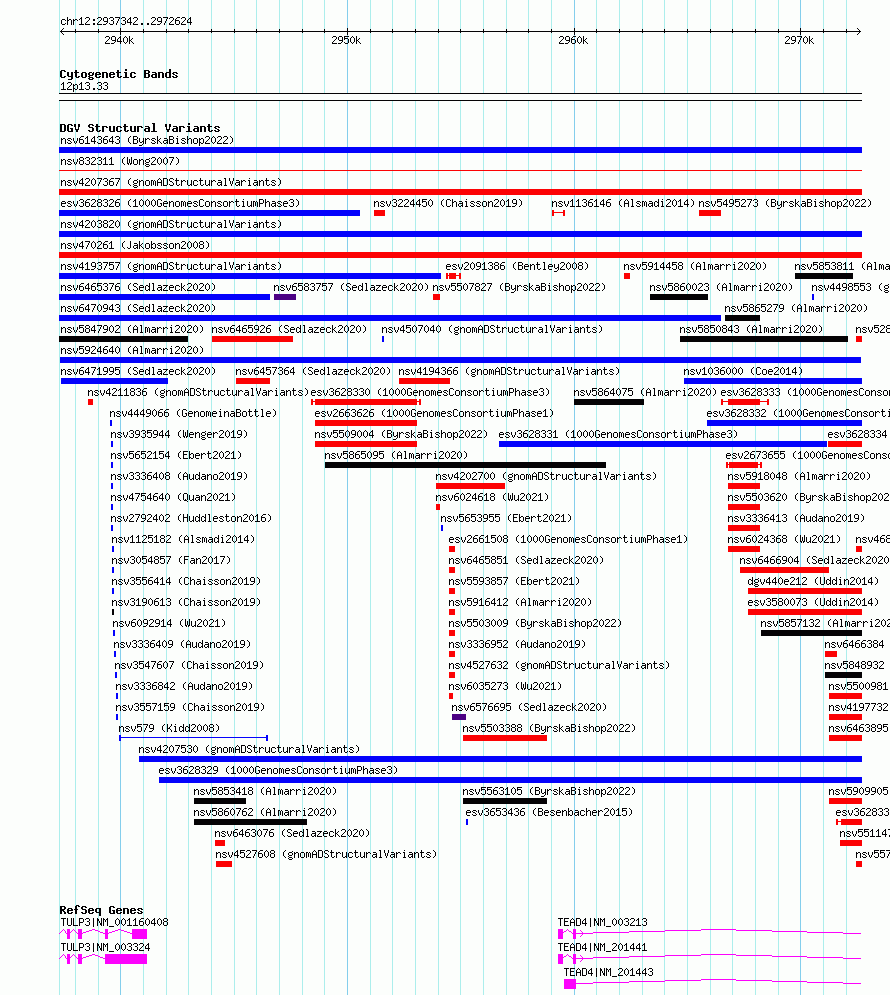
Task: Click the nsv4449066 (GenomeinaBottle) label
Action: pyautogui.click(x=193, y=412)
